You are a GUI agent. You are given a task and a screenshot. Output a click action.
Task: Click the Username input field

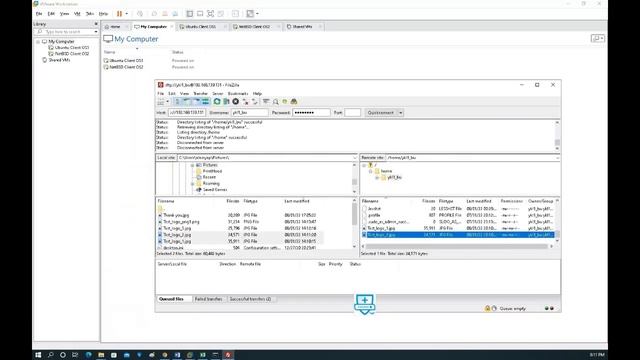tap(250, 113)
